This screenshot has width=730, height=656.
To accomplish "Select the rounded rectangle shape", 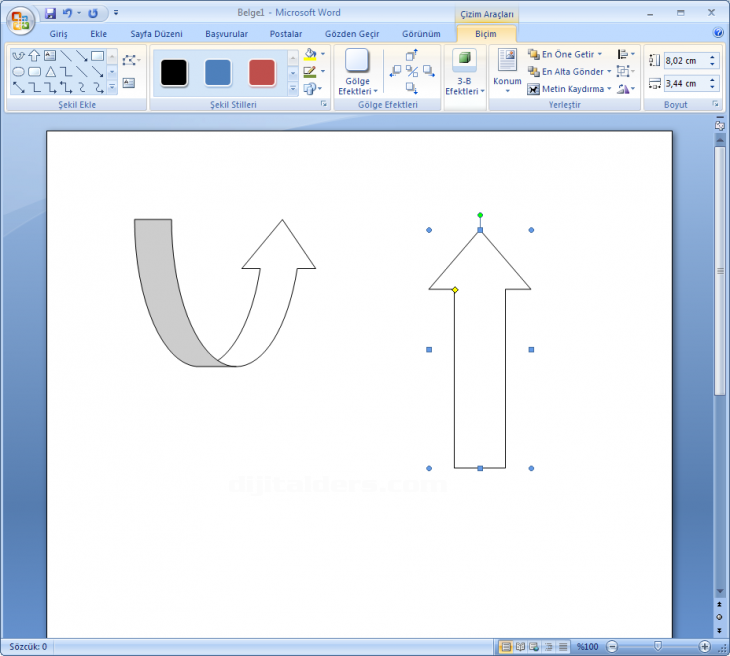I will point(34,72).
